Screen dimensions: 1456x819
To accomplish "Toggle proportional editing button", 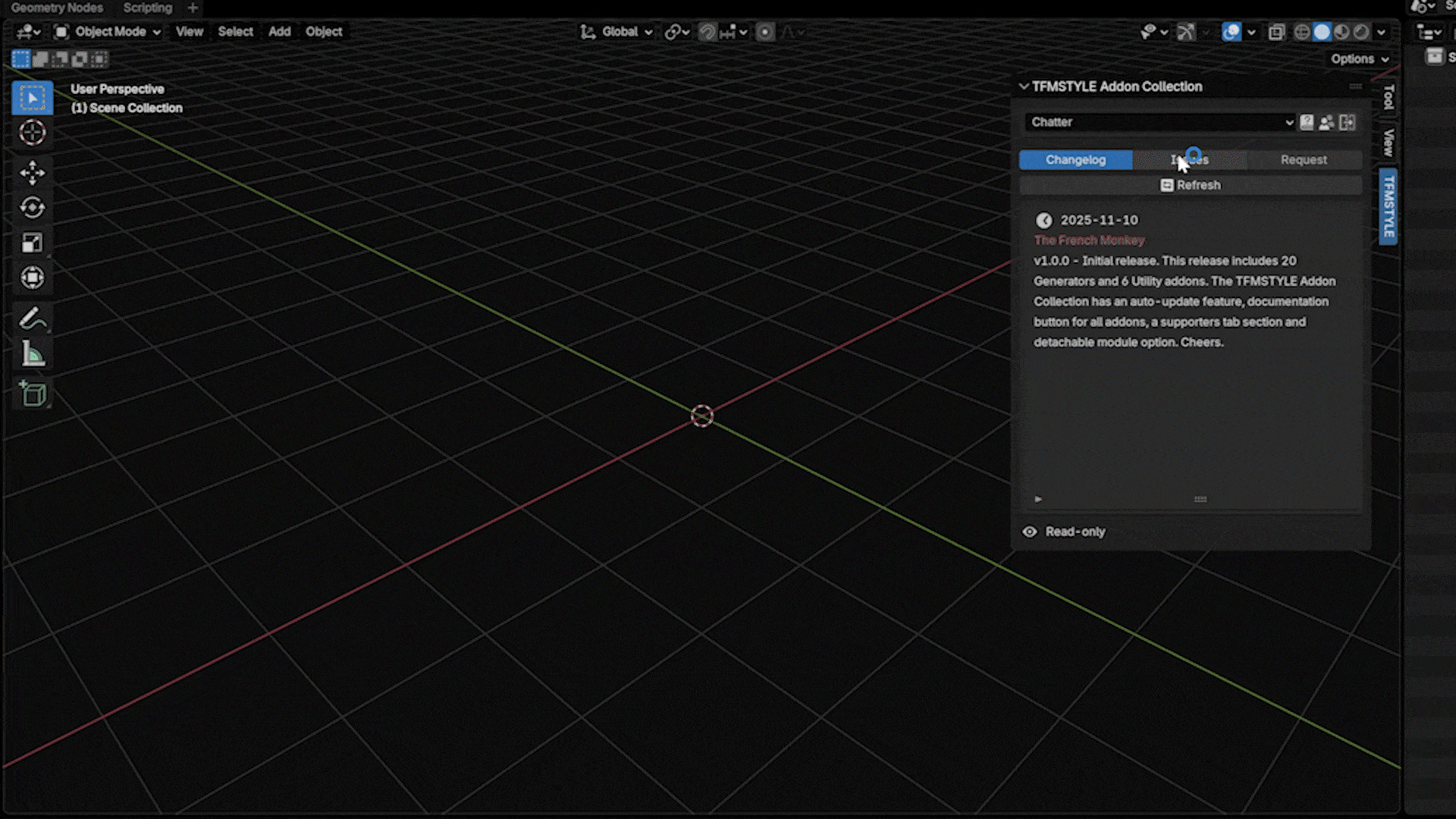I will pyautogui.click(x=765, y=32).
